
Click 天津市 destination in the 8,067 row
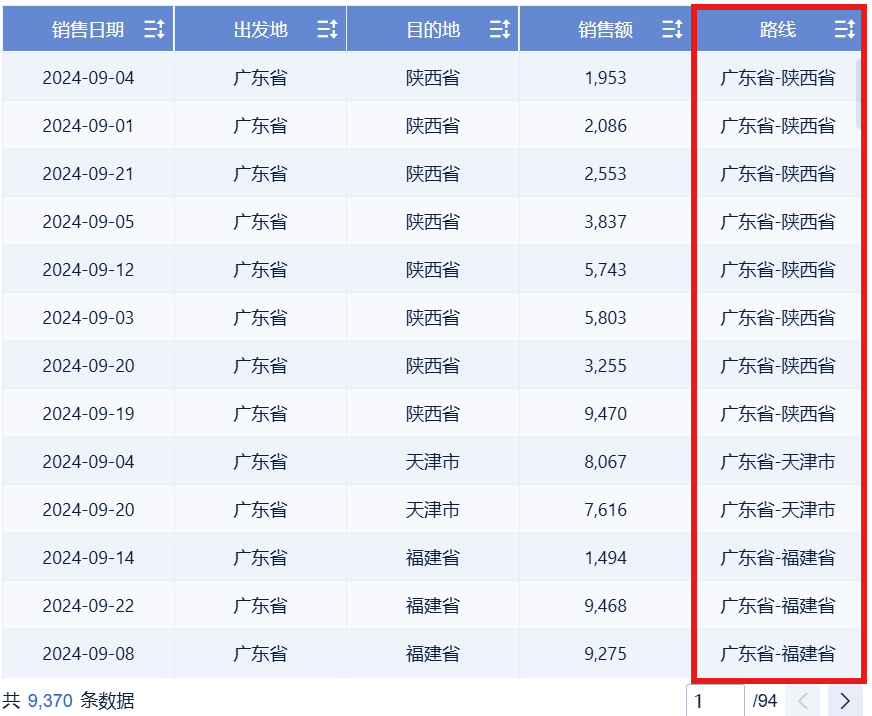point(433,462)
